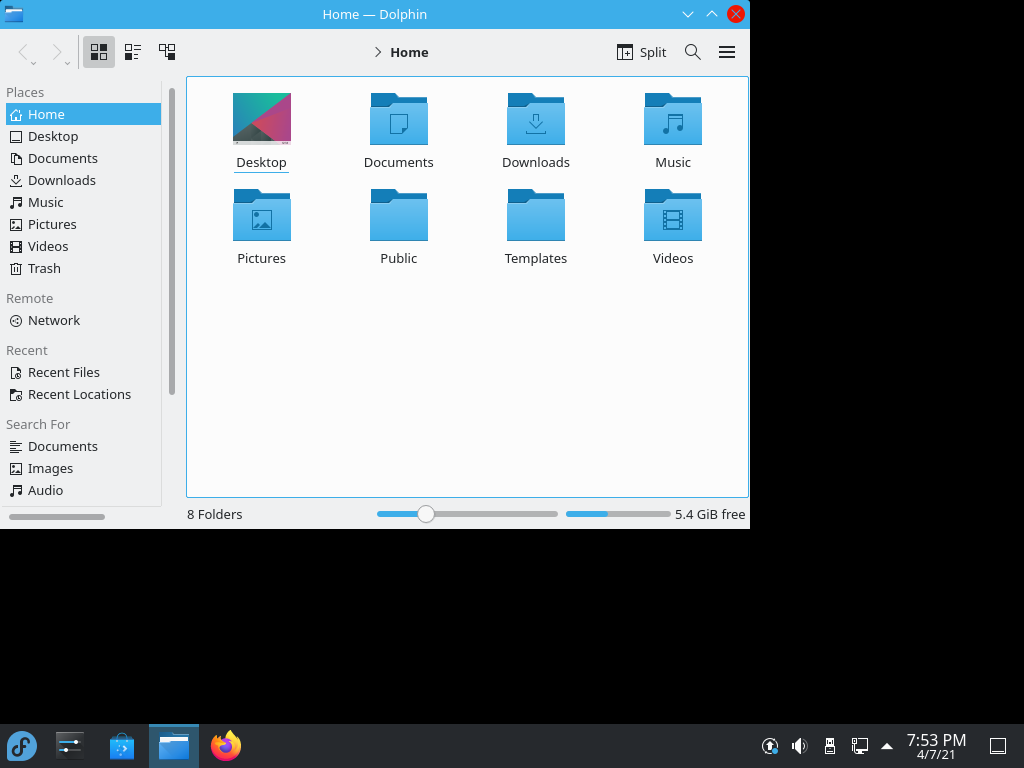Select the Templates folder icon
Image resolution: width=1024 pixels, height=768 pixels.
coord(536,215)
